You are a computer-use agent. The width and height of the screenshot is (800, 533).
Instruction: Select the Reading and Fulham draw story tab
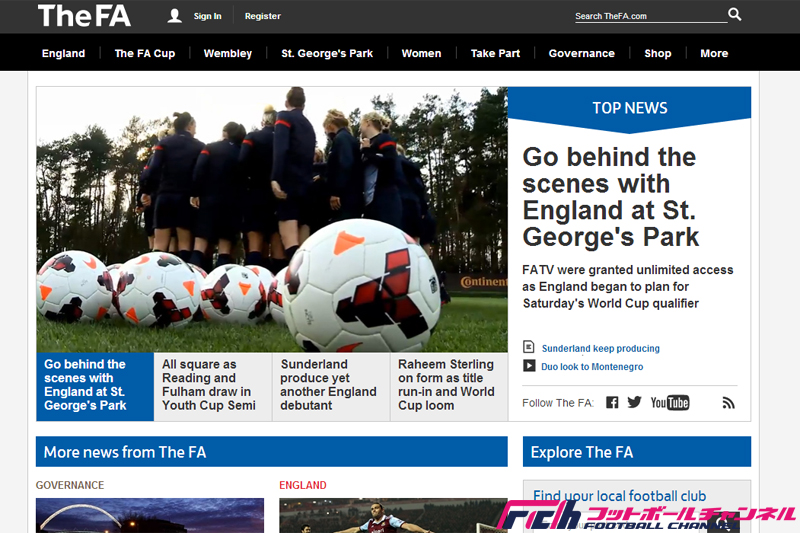click(212, 385)
